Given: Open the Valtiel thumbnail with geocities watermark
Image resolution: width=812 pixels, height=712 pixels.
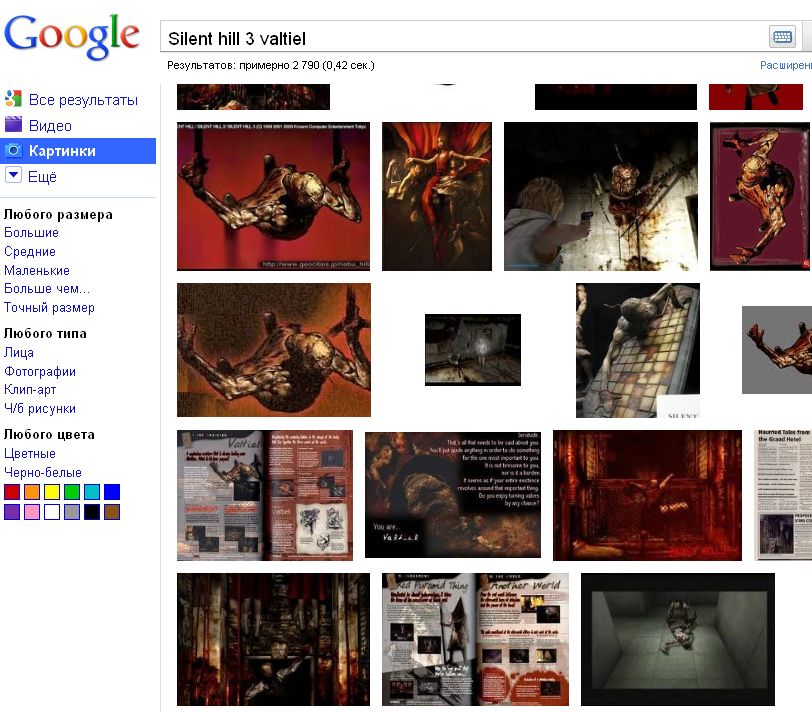Looking at the screenshot, I should pos(273,196).
